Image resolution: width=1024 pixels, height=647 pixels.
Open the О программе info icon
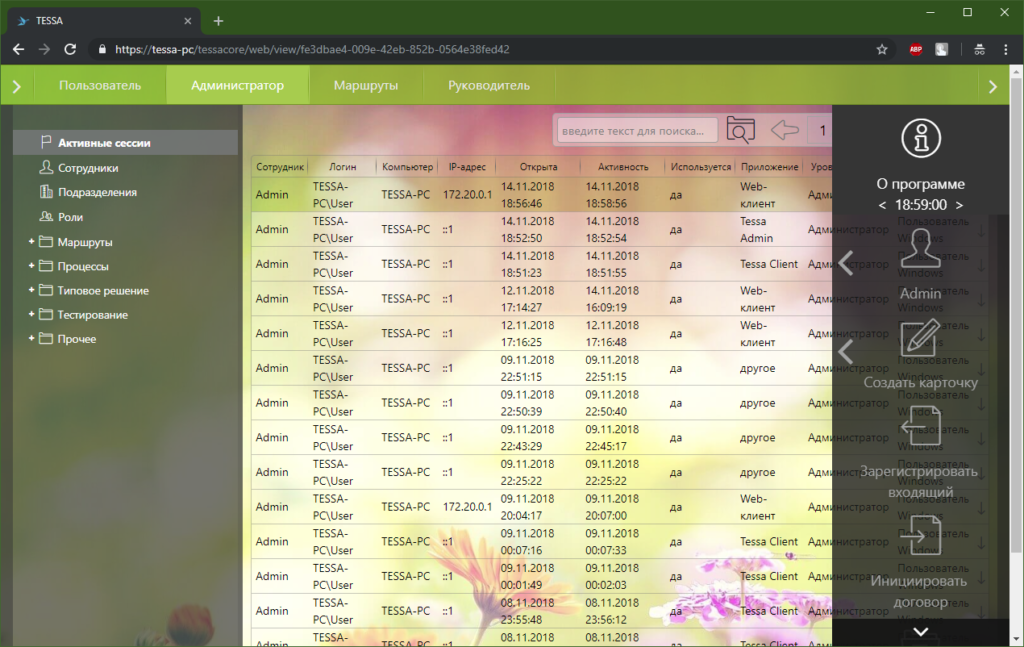point(921,139)
